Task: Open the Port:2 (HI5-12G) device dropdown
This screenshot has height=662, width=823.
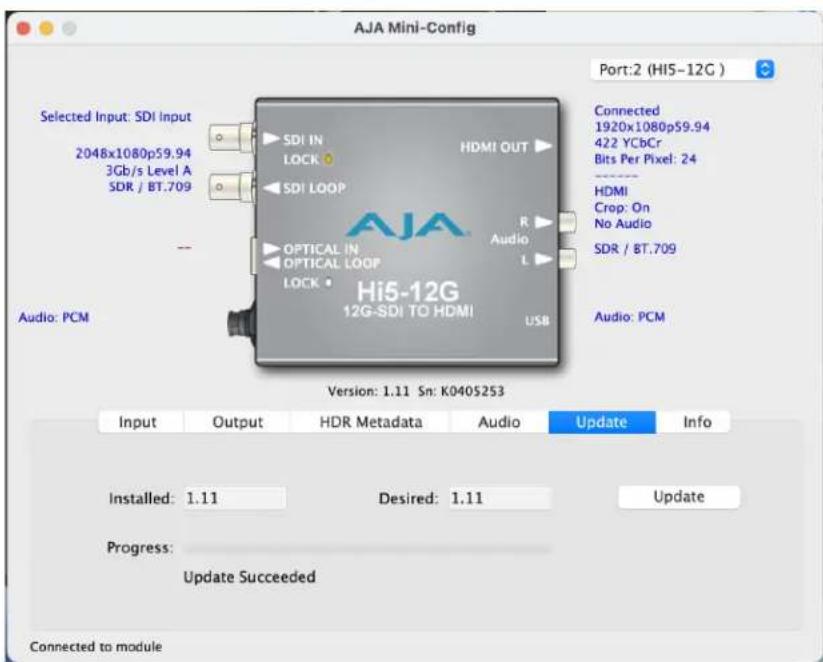Action: coord(682,70)
